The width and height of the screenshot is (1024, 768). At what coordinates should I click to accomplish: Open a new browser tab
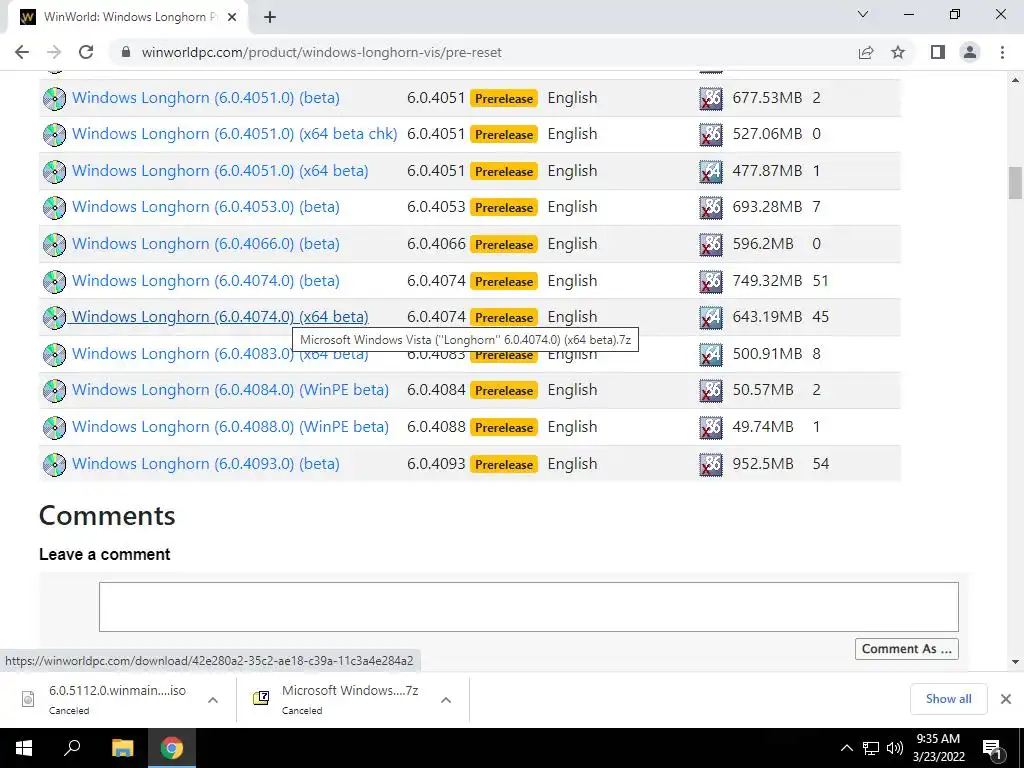tap(270, 18)
